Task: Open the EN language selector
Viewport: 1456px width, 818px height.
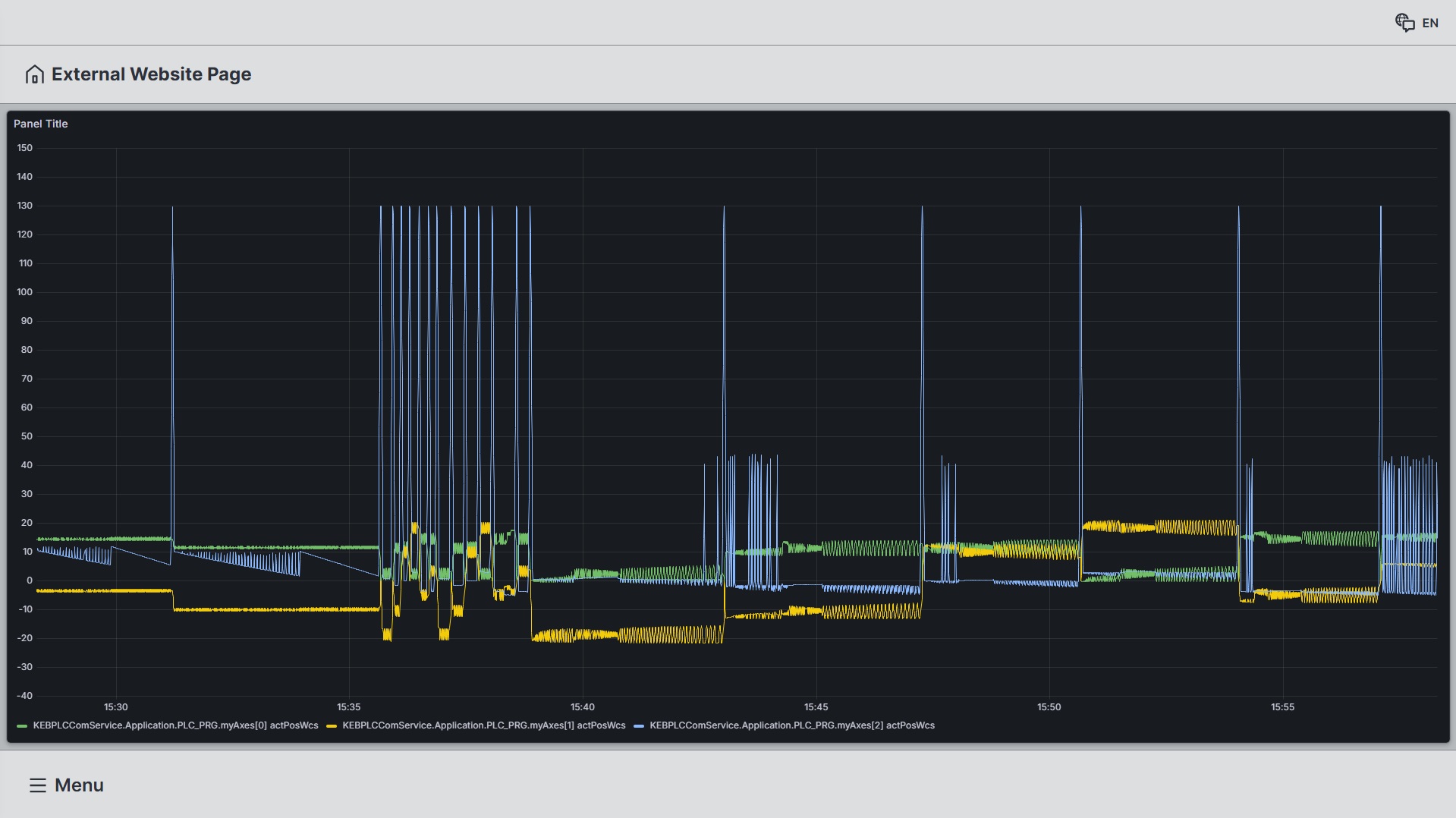Action: (x=1430, y=24)
